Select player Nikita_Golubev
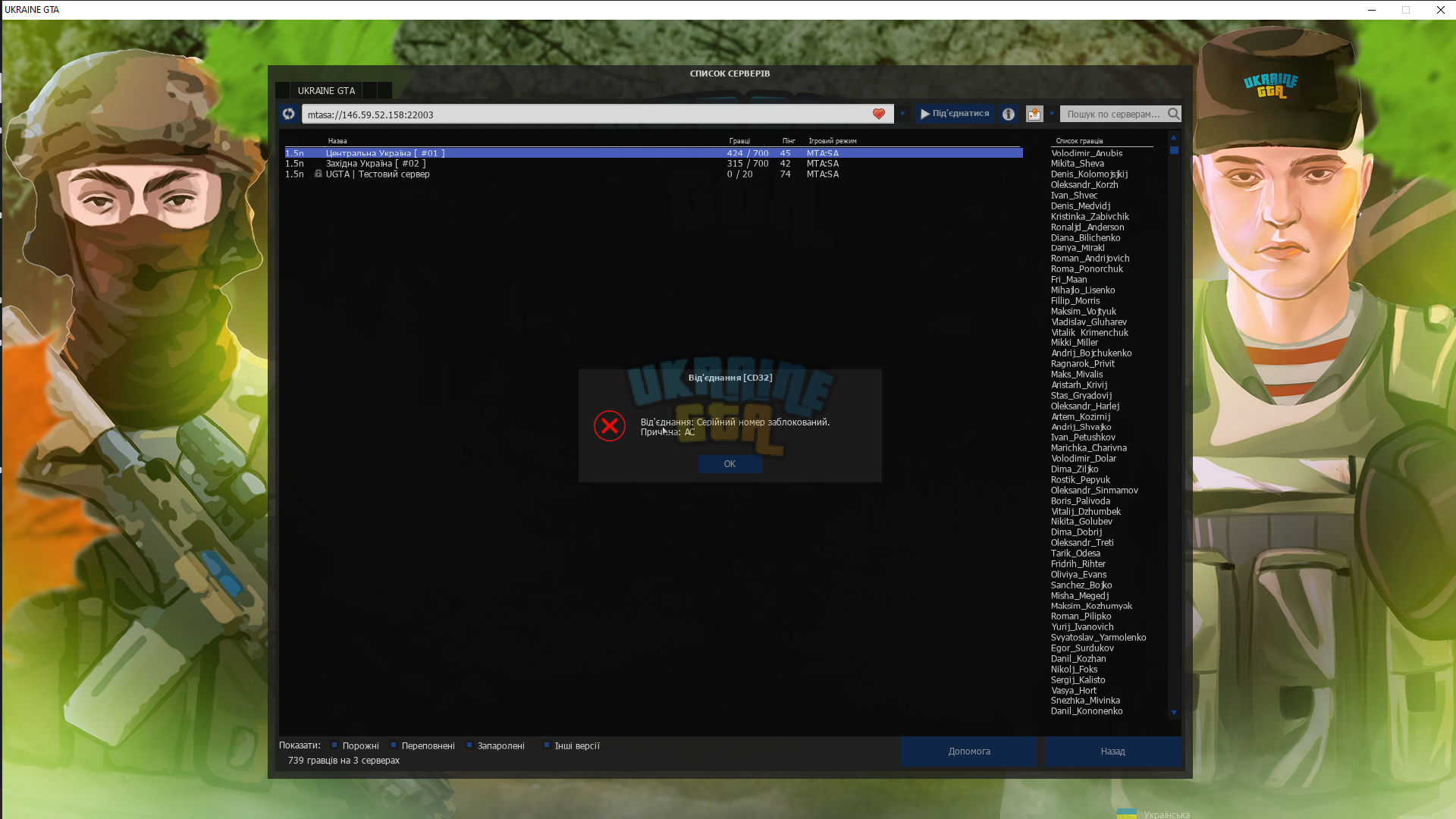This screenshot has width=1456, height=819. point(1081,522)
